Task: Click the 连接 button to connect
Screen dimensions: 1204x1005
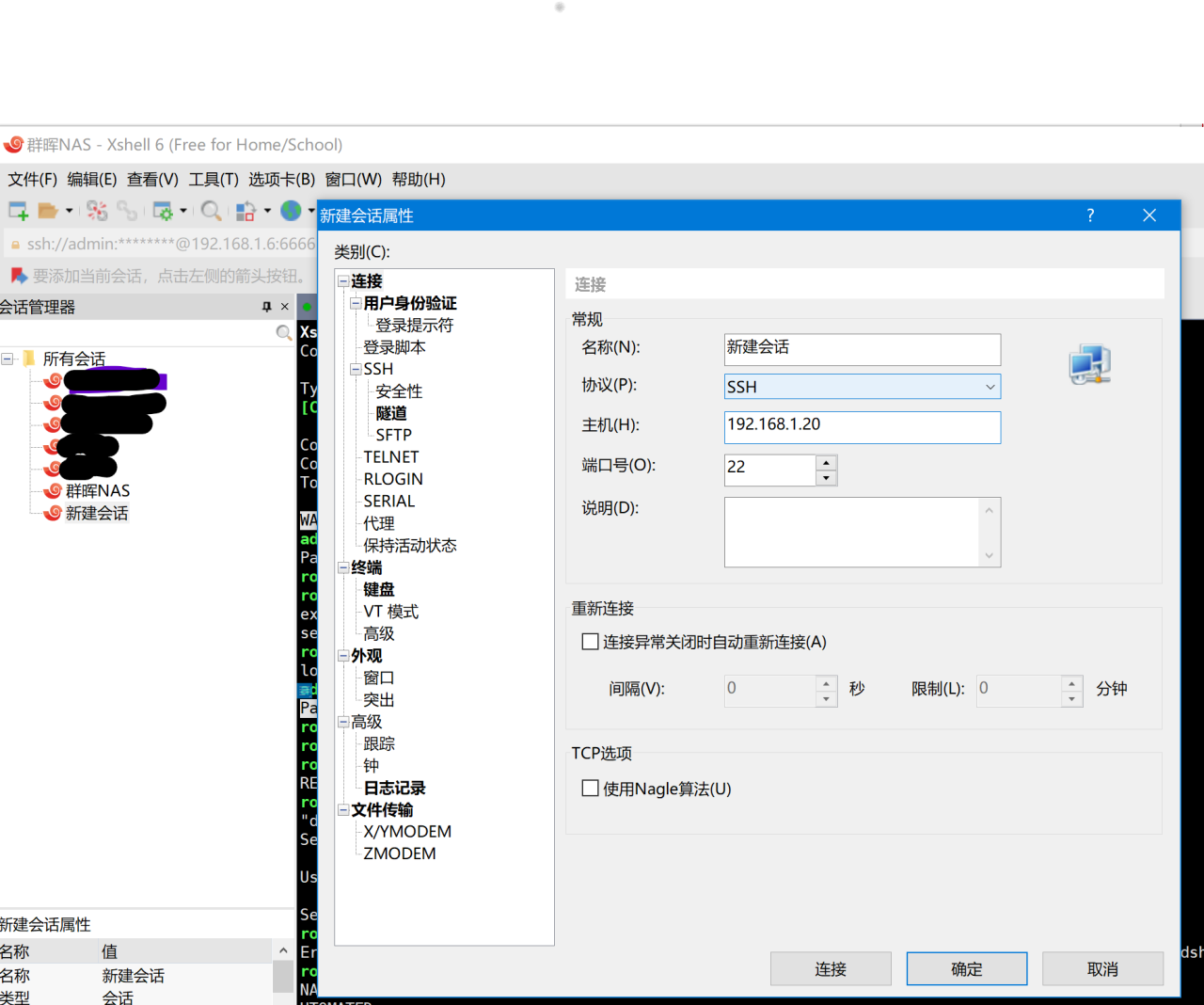Action: click(830, 968)
